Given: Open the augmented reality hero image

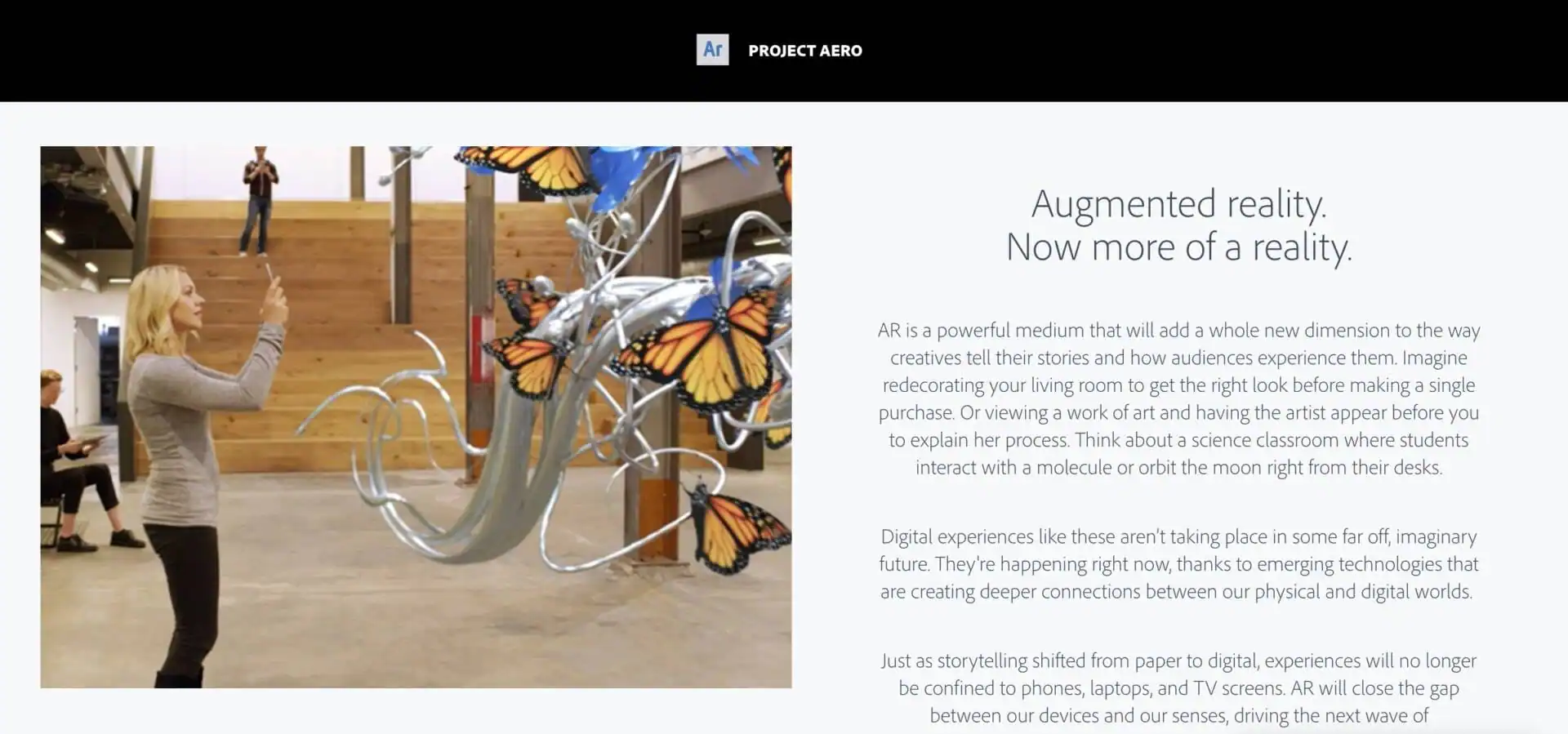Looking at the screenshot, I should coord(416,416).
